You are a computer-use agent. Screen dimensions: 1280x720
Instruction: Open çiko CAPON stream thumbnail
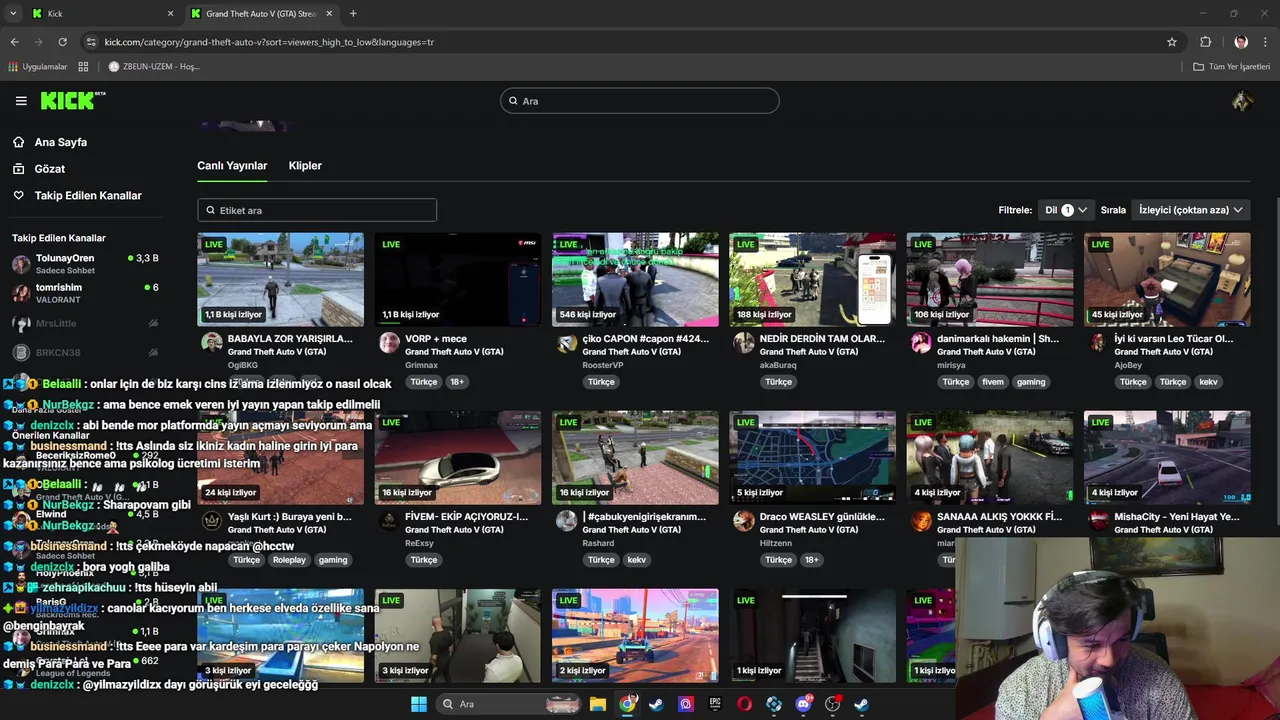tap(635, 279)
